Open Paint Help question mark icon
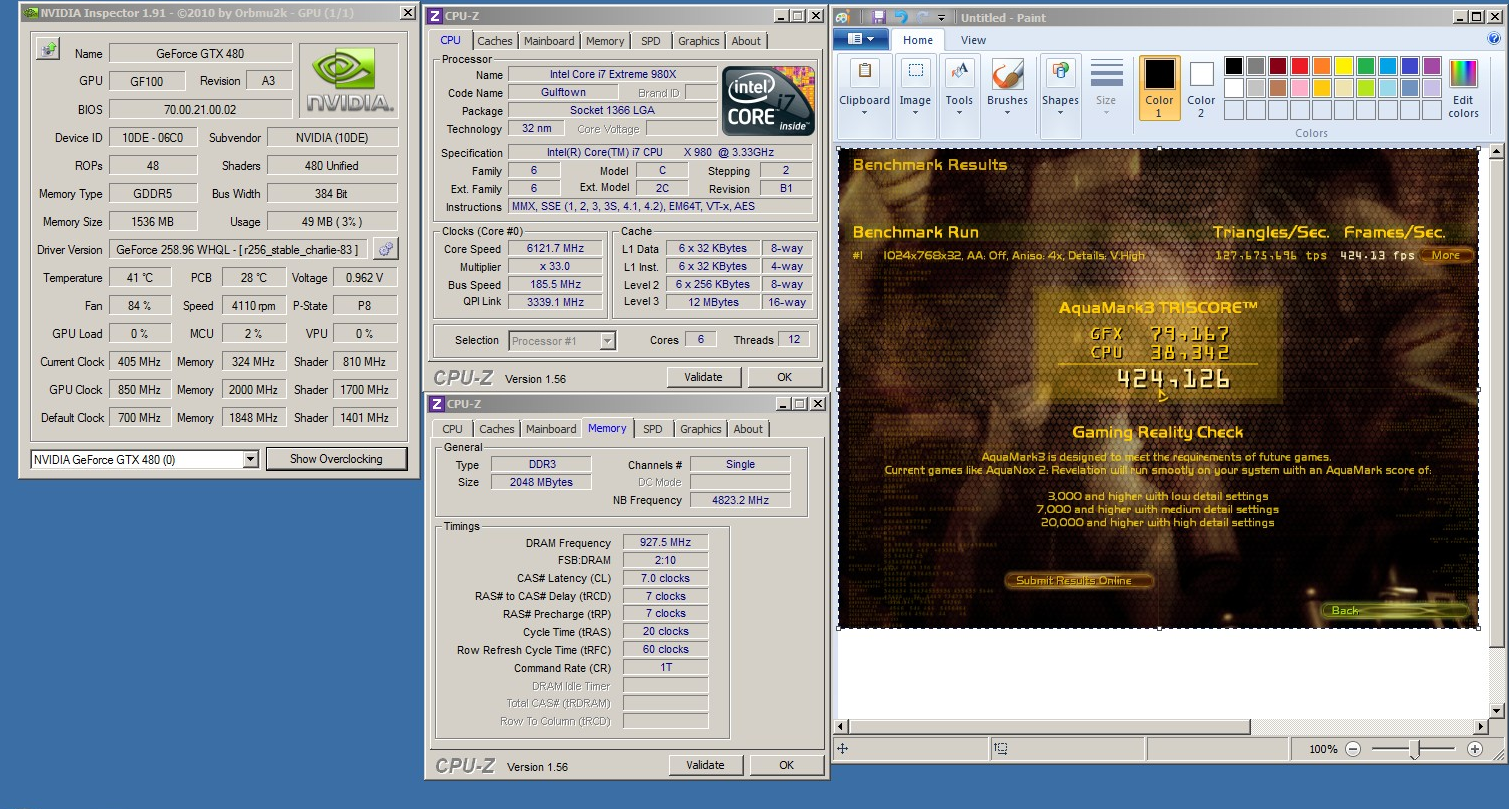 (1494, 39)
